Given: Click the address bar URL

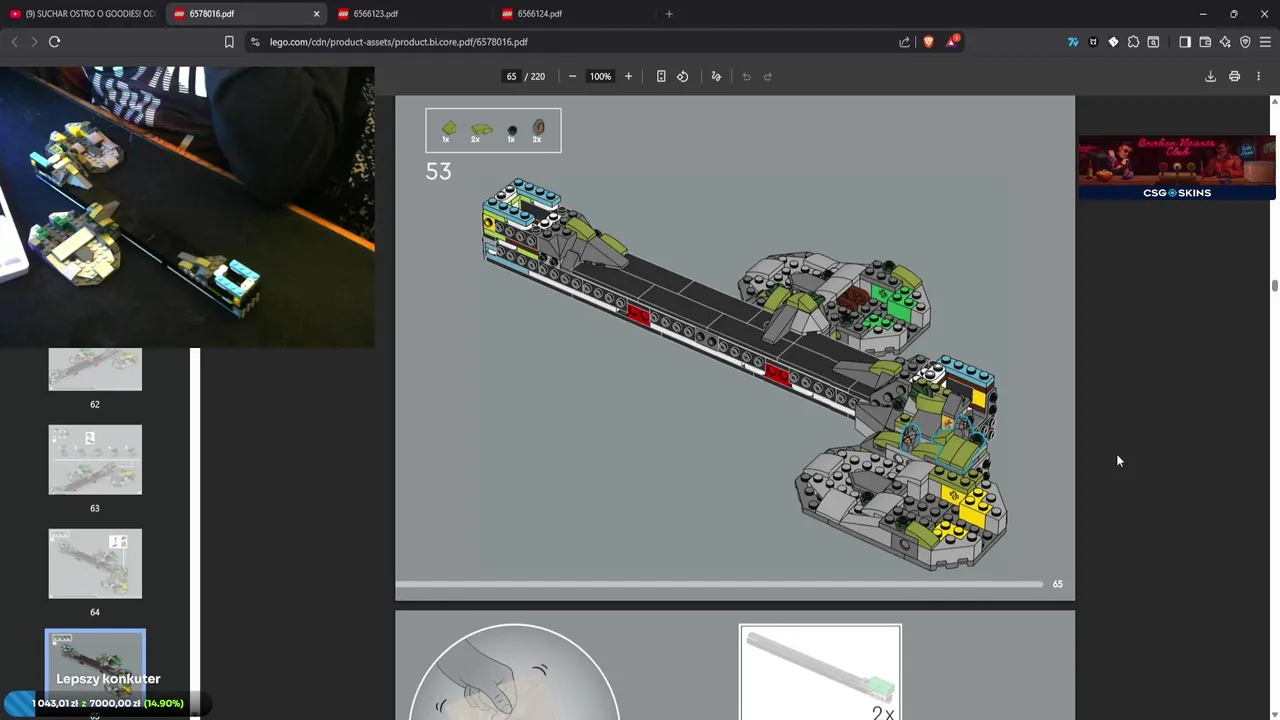Looking at the screenshot, I should 398,42.
